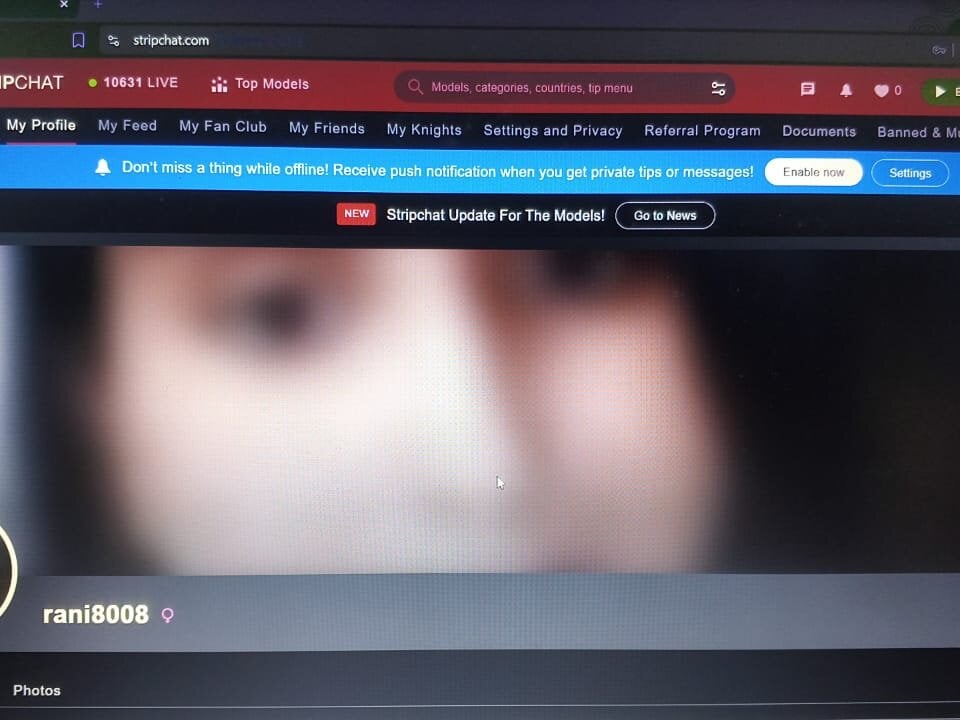Open Settings and Privacy tab
960x720 pixels.
point(552,130)
